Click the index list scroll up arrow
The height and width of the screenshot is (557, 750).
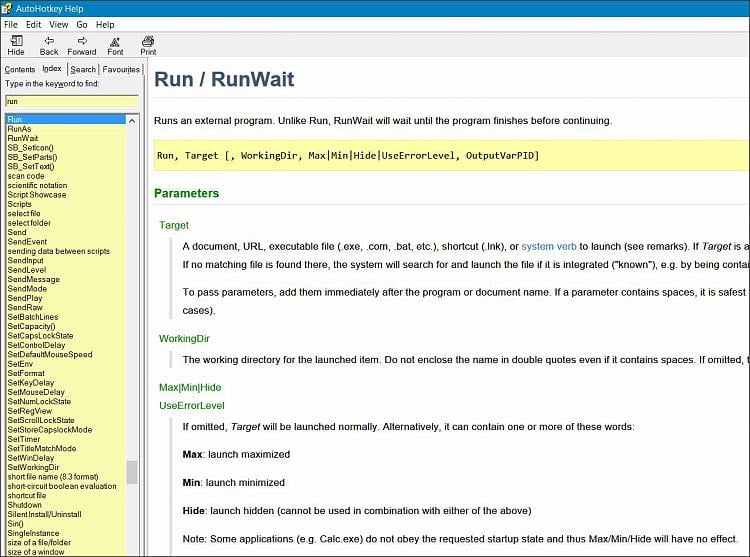click(x=132, y=120)
